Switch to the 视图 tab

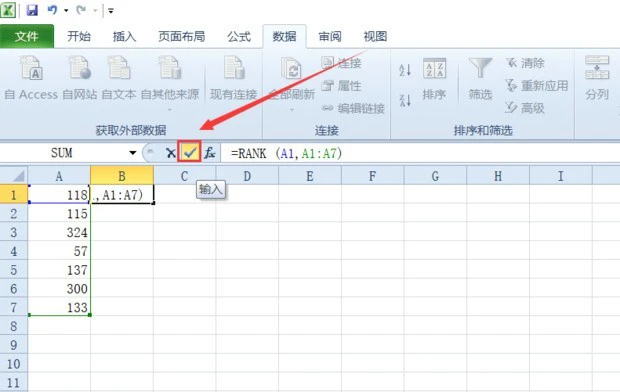point(375,36)
